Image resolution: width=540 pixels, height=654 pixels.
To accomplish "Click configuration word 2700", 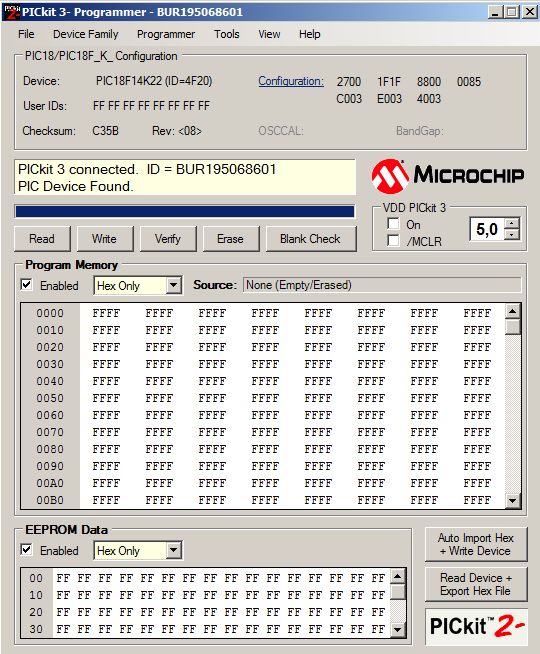I will 349,82.
